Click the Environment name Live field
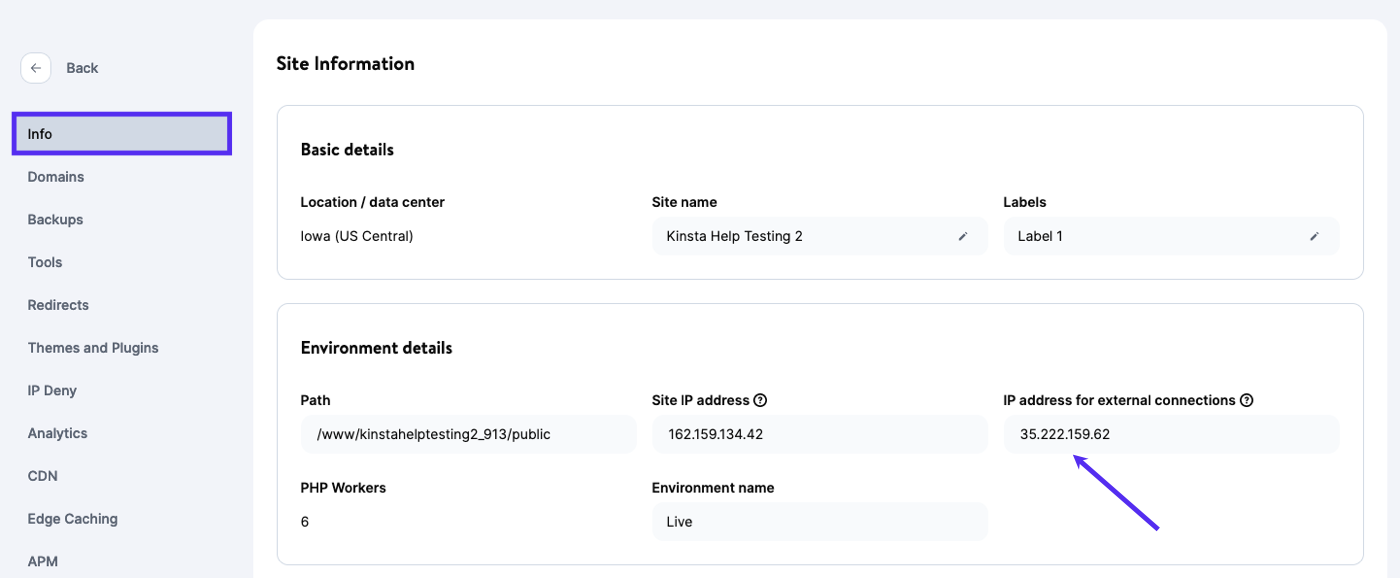 [x=818, y=522]
